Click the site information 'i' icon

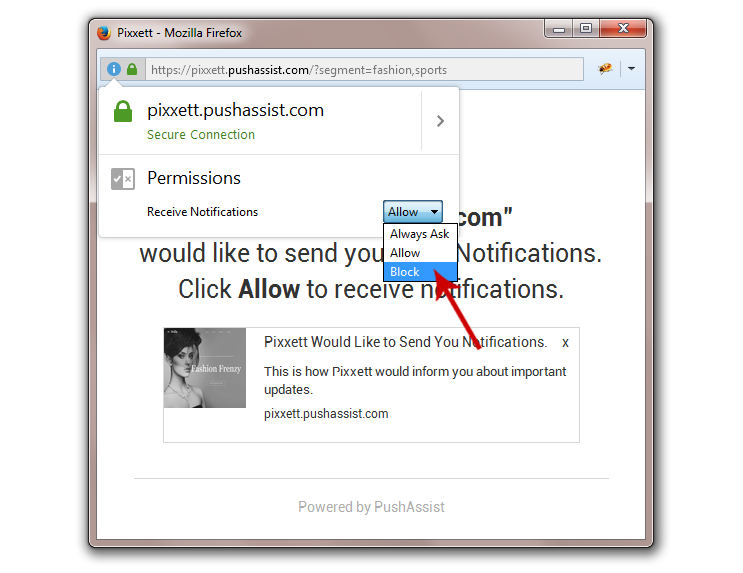tap(114, 69)
